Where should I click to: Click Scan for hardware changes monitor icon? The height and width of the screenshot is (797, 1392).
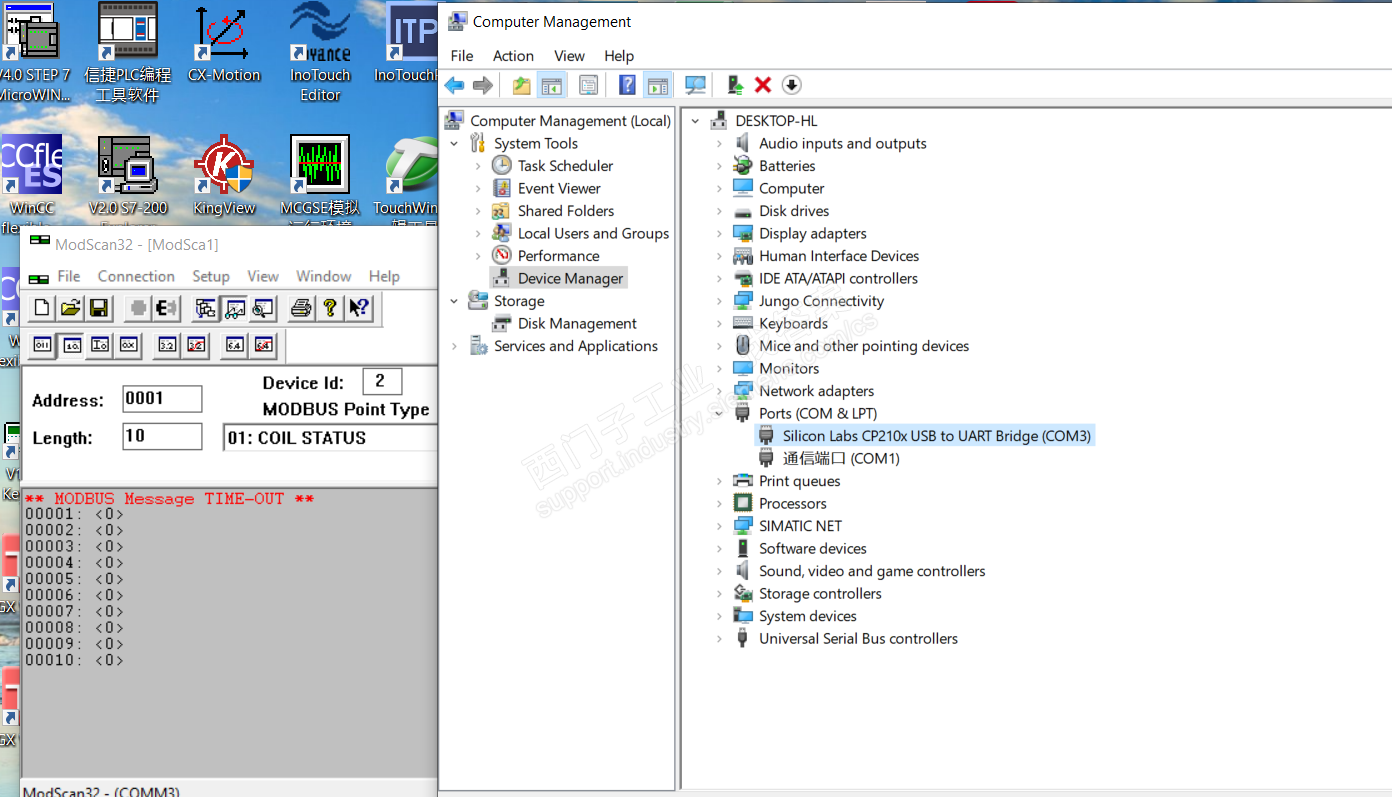(x=695, y=85)
